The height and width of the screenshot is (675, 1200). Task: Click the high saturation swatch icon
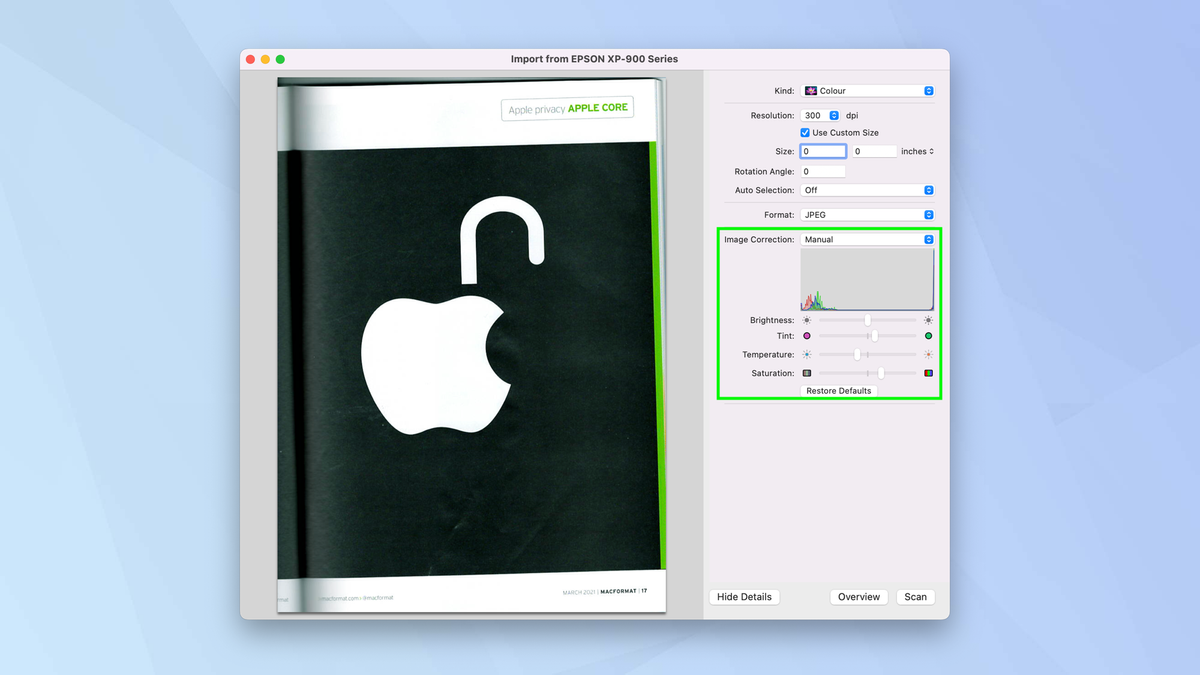[927, 372]
